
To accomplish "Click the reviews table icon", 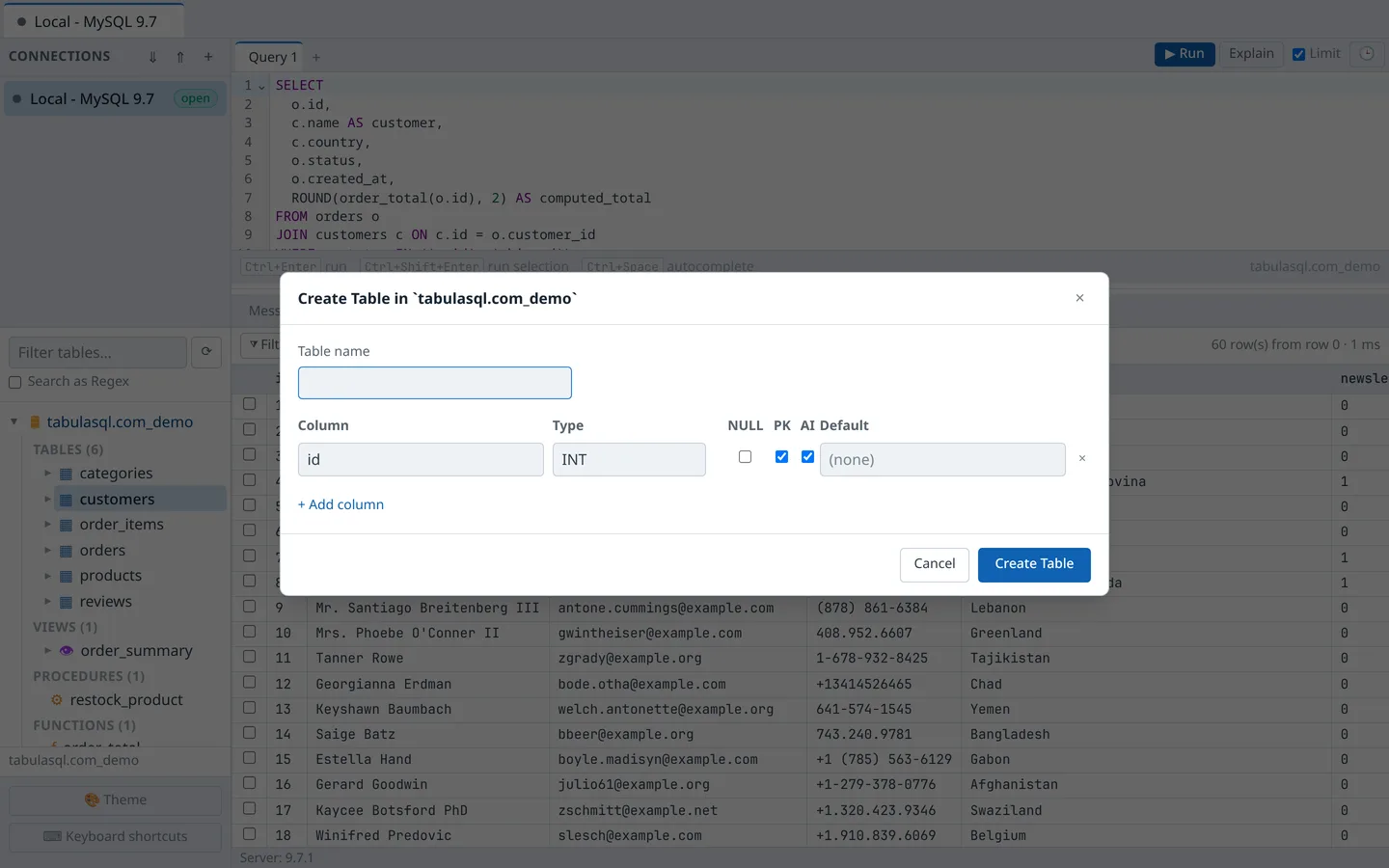I will tap(66, 602).
